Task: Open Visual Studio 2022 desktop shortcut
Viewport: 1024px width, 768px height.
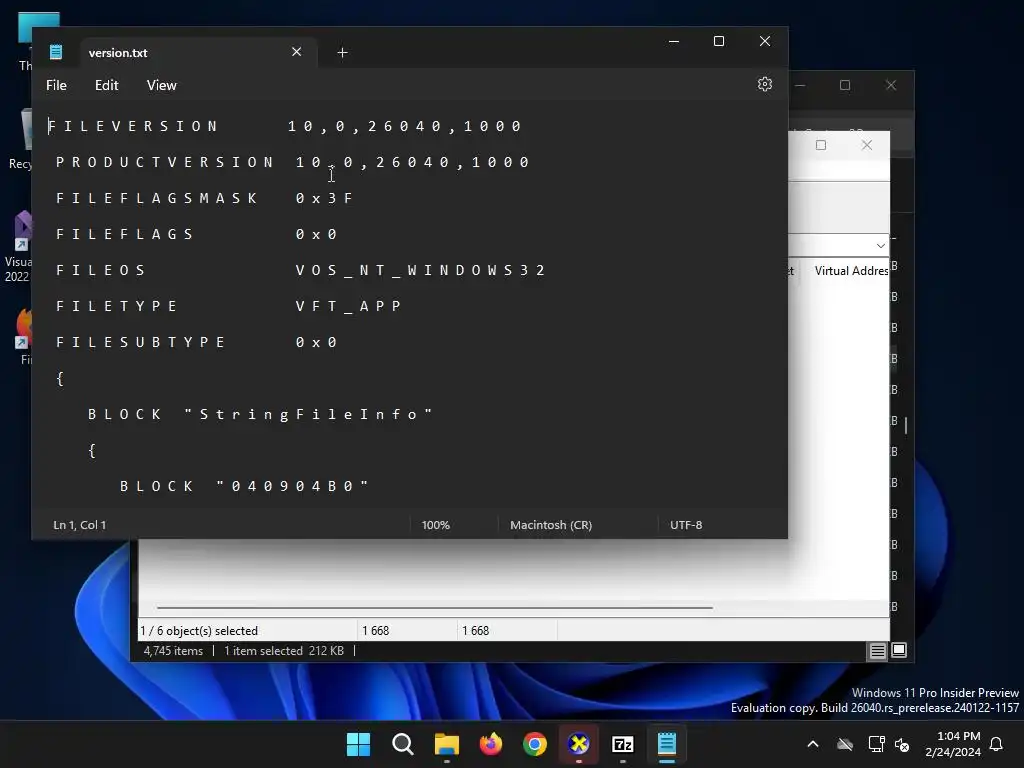Action: (18, 246)
